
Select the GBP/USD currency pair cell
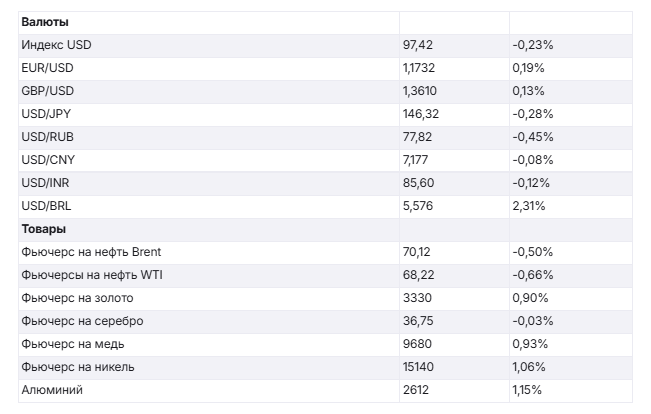48,91
